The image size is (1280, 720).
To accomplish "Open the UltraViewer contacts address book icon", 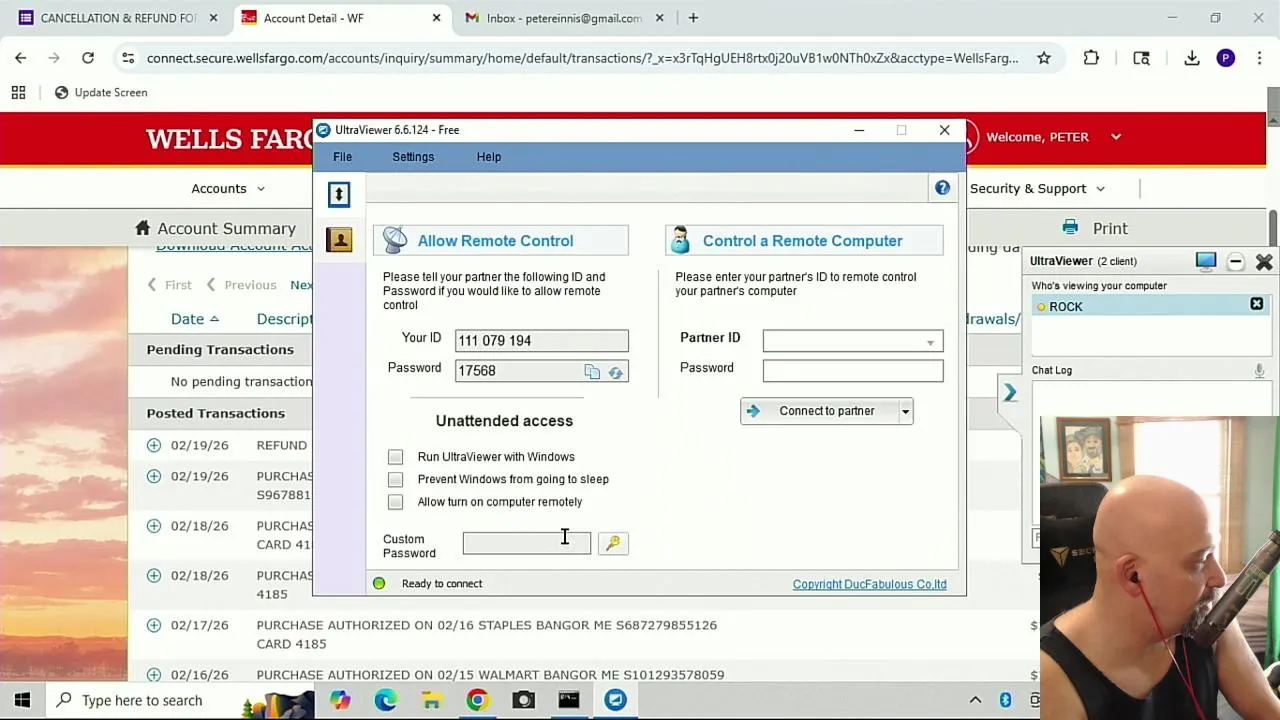I will 339,240.
